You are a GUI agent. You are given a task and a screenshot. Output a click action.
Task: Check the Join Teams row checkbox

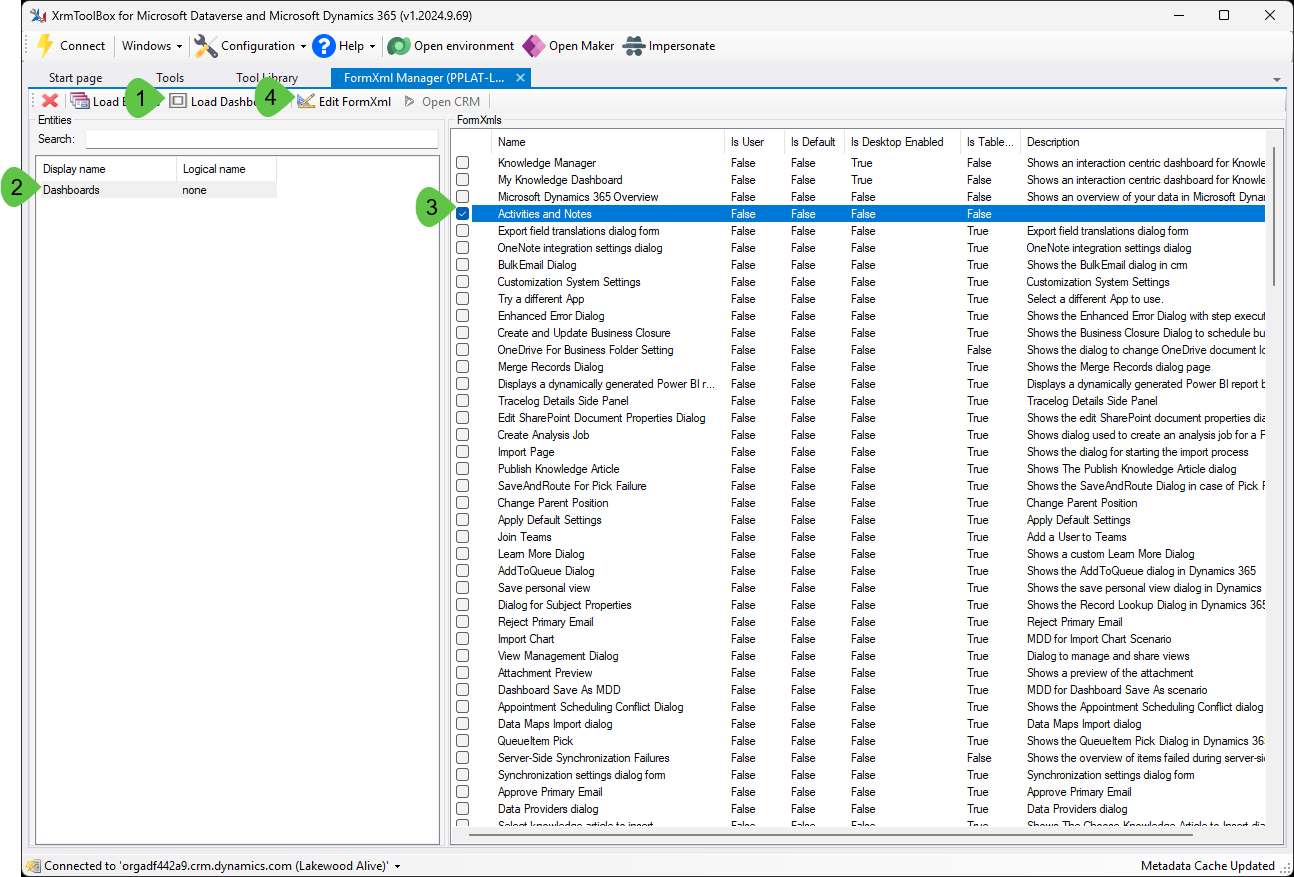463,537
